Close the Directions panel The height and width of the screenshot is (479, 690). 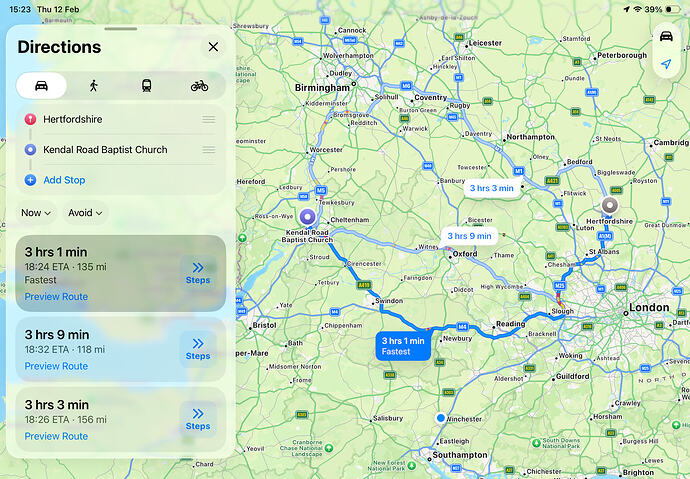213,47
